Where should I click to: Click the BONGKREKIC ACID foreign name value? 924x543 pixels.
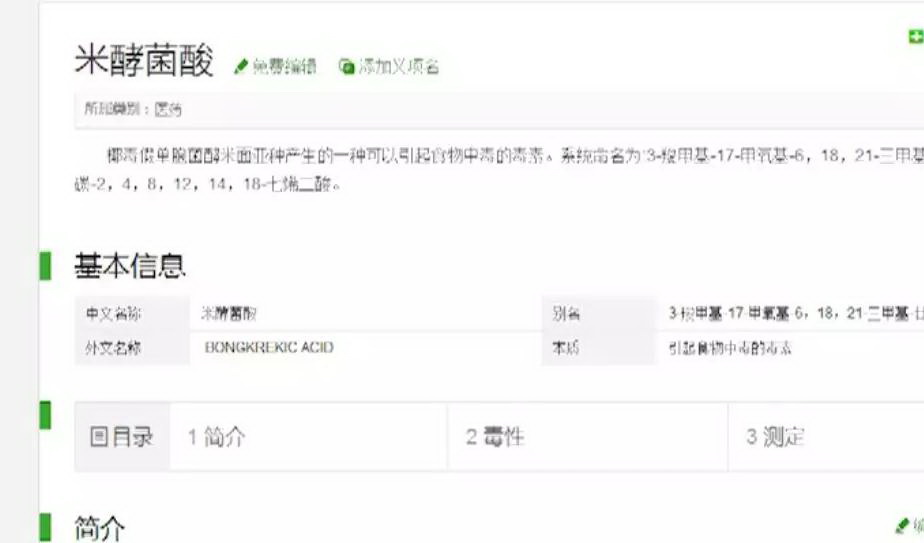click(269, 347)
